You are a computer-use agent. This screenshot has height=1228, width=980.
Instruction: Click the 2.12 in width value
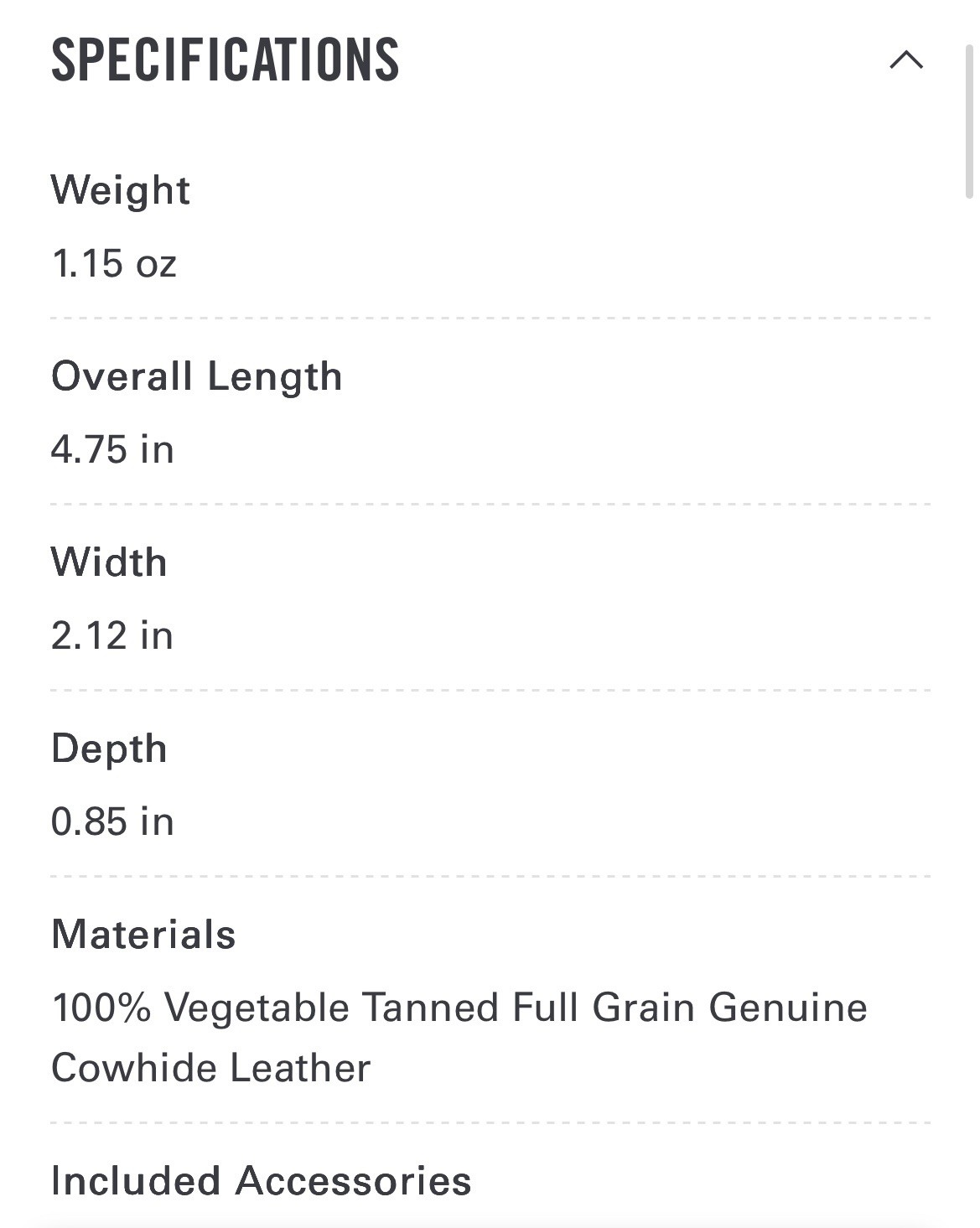point(112,635)
